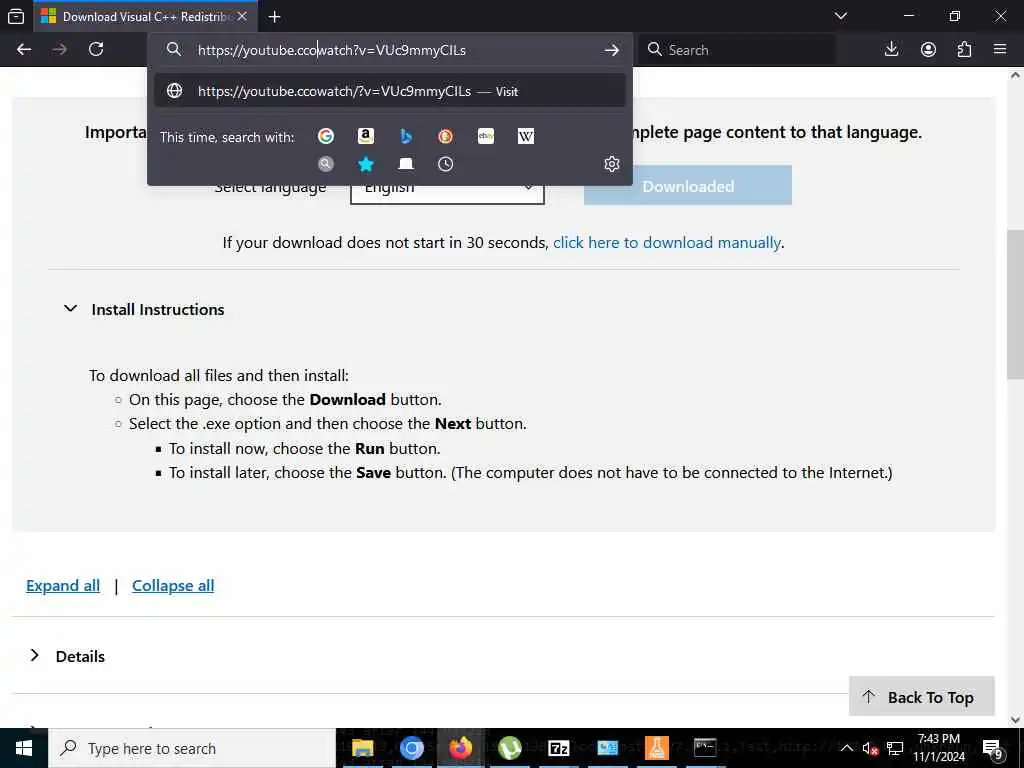Open uTorrent from the taskbar
1024x768 pixels.
pos(509,748)
